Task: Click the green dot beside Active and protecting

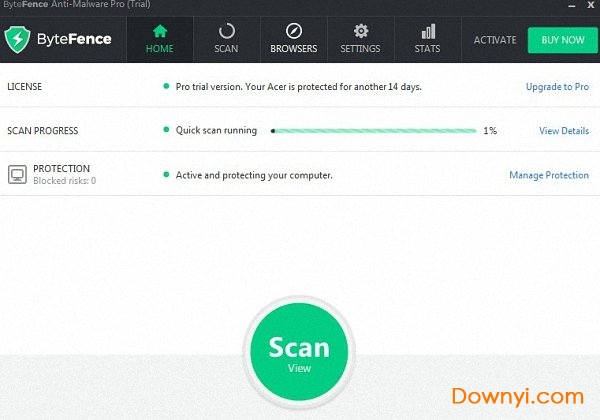Action: click(166, 174)
